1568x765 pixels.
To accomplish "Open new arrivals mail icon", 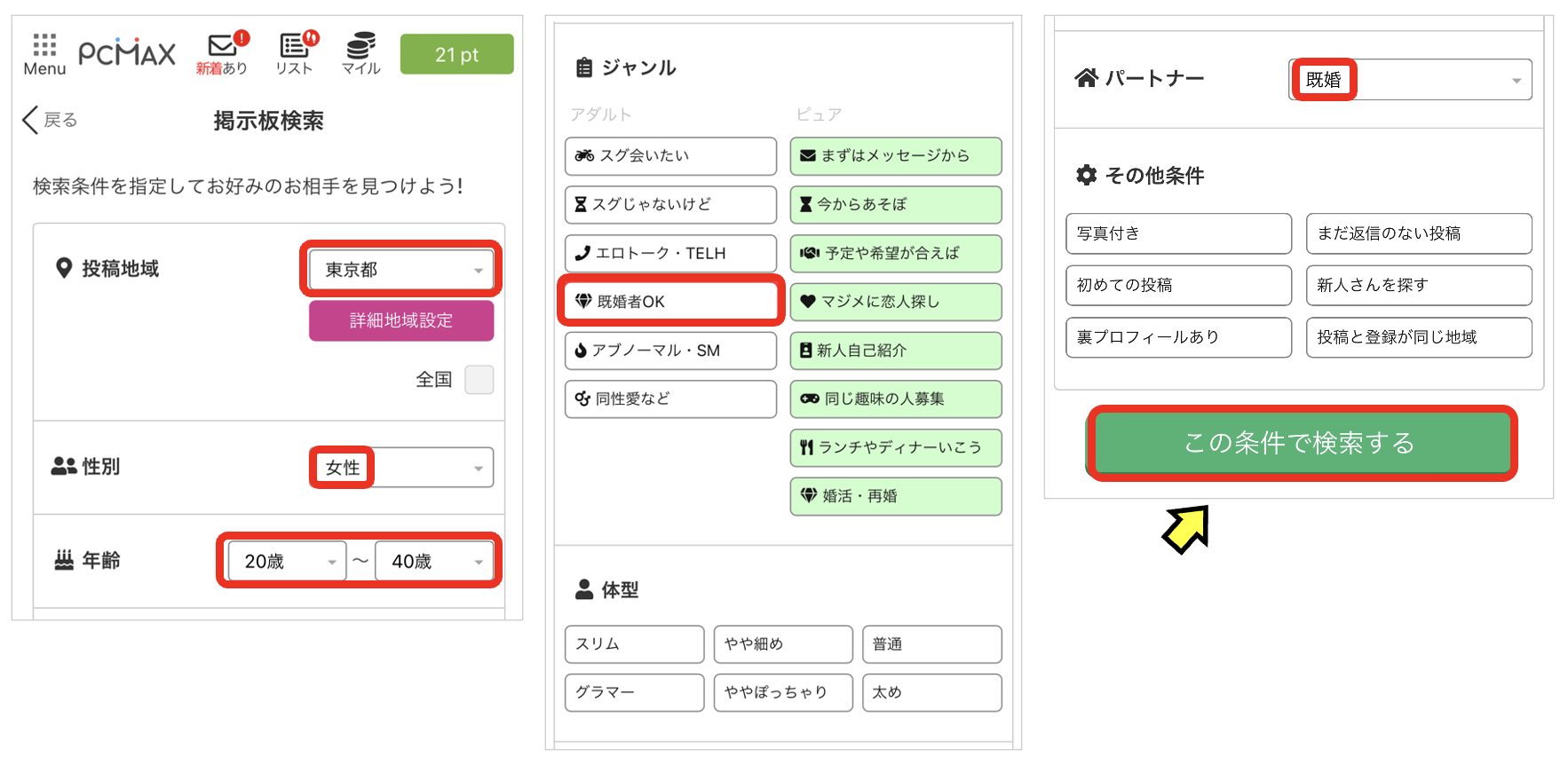I will pyautogui.click(x=222, y=53).
